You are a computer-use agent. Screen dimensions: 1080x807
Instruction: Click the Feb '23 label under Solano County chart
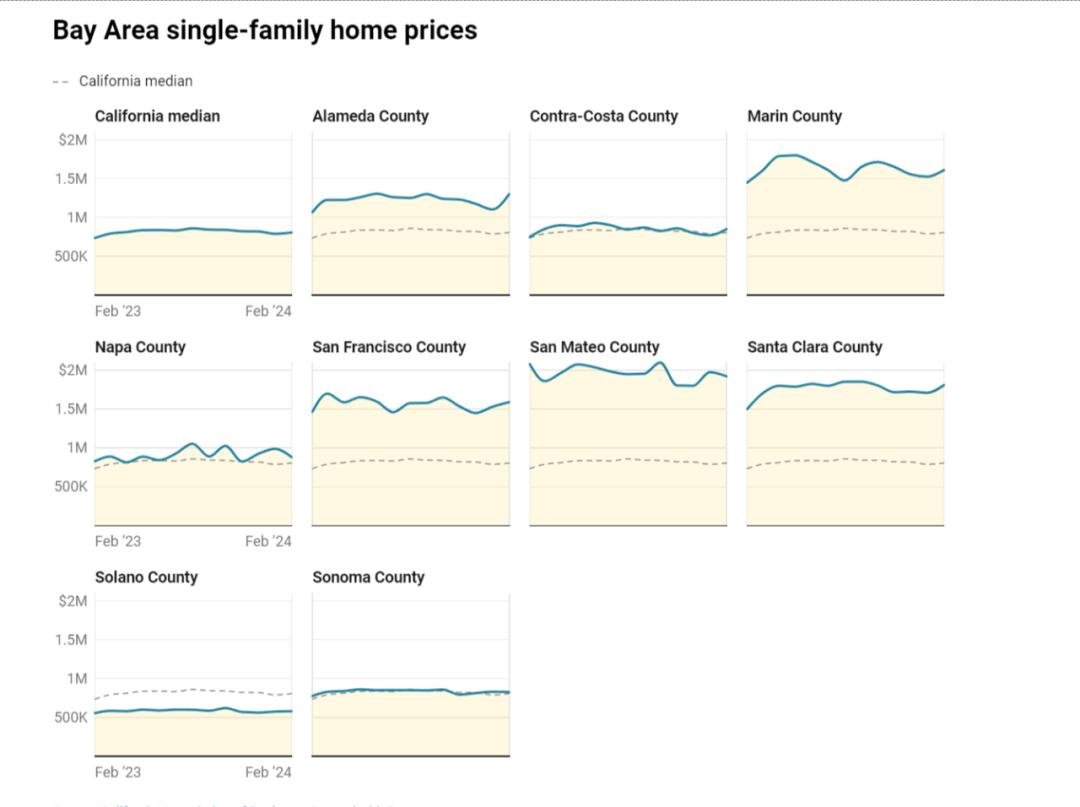pyautogui.click(x=118, y=772)
